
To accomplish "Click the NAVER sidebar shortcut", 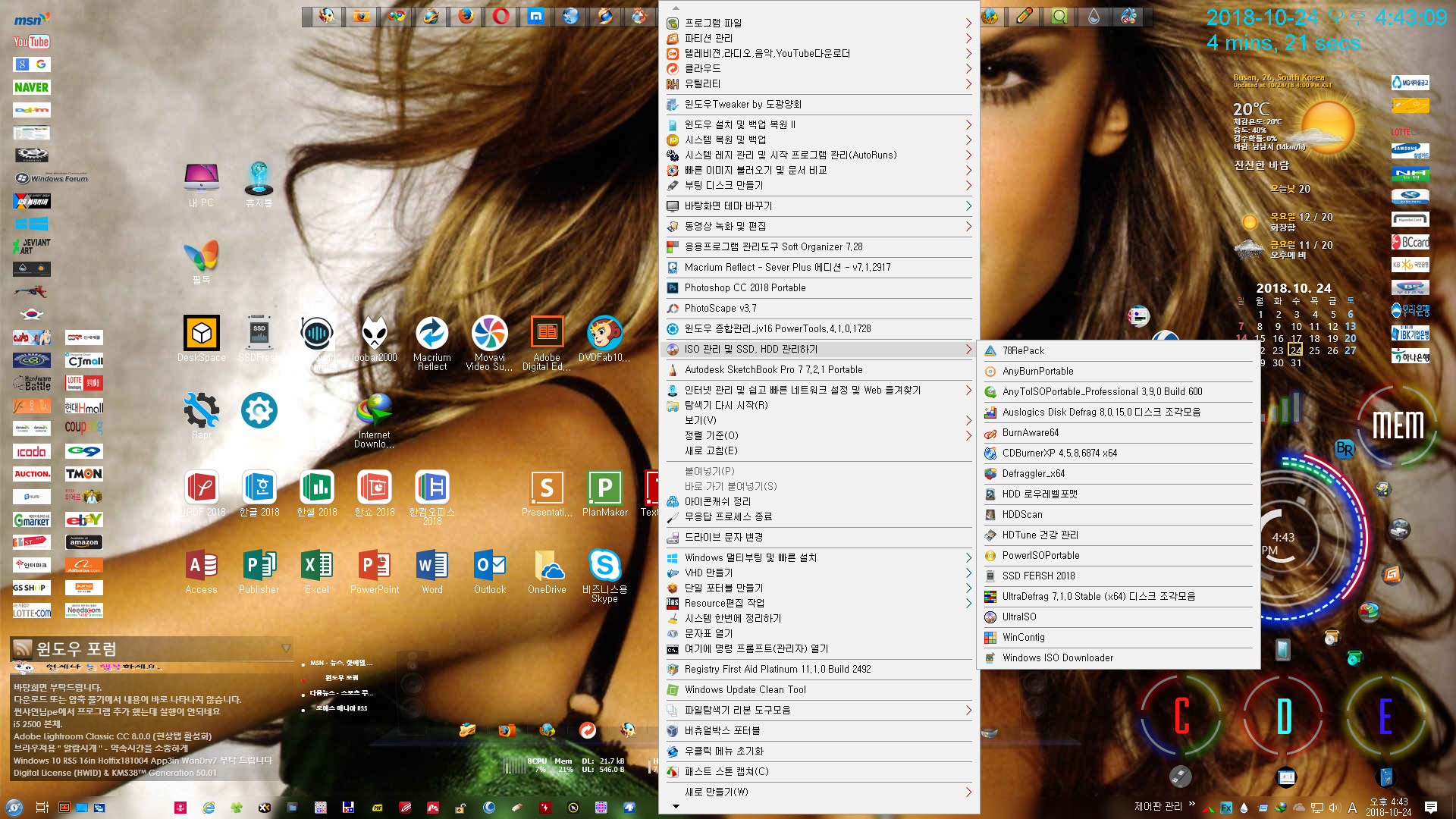I will (31, 87).
